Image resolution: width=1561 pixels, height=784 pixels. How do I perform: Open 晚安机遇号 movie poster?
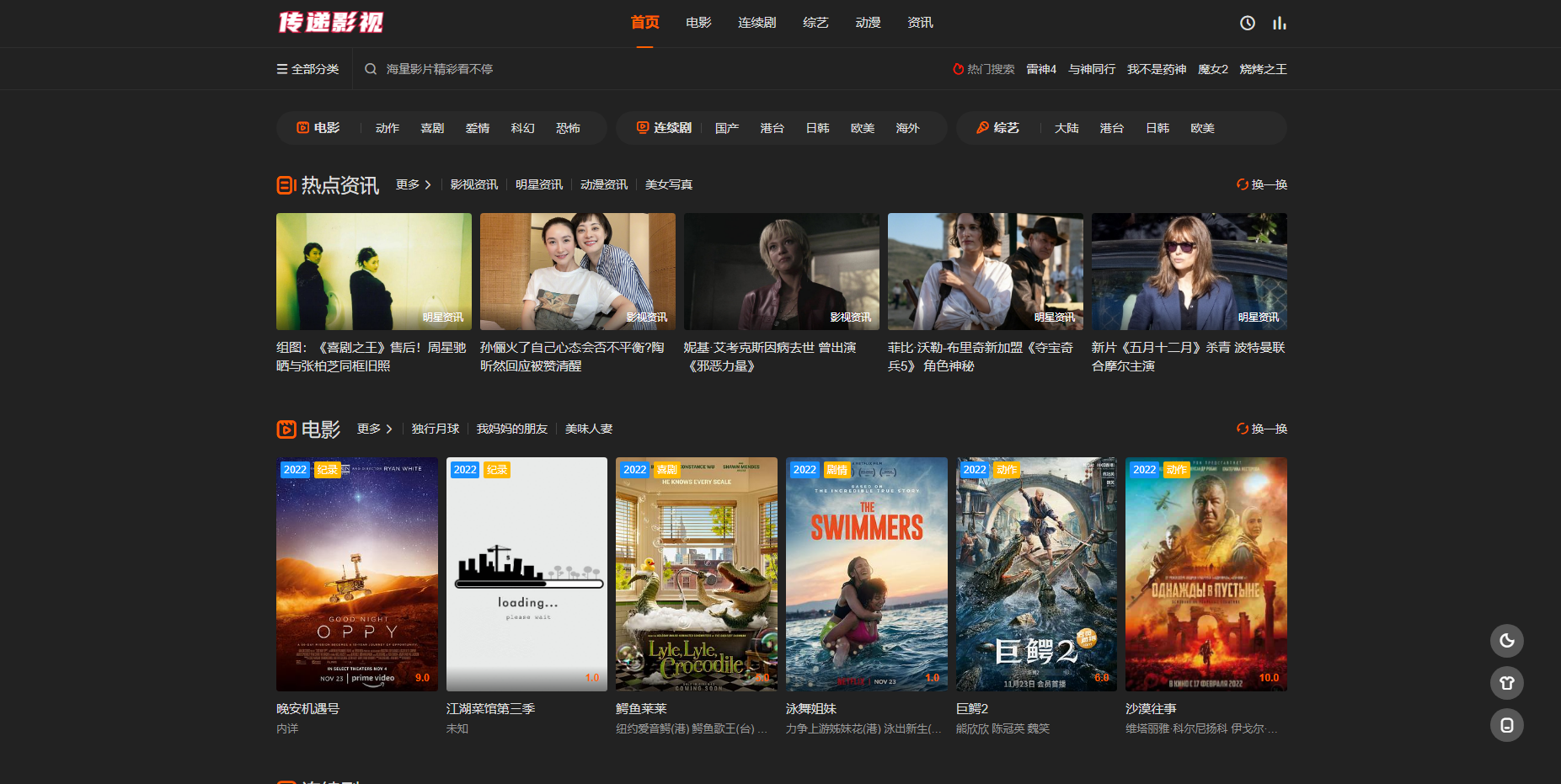point(357,574)
